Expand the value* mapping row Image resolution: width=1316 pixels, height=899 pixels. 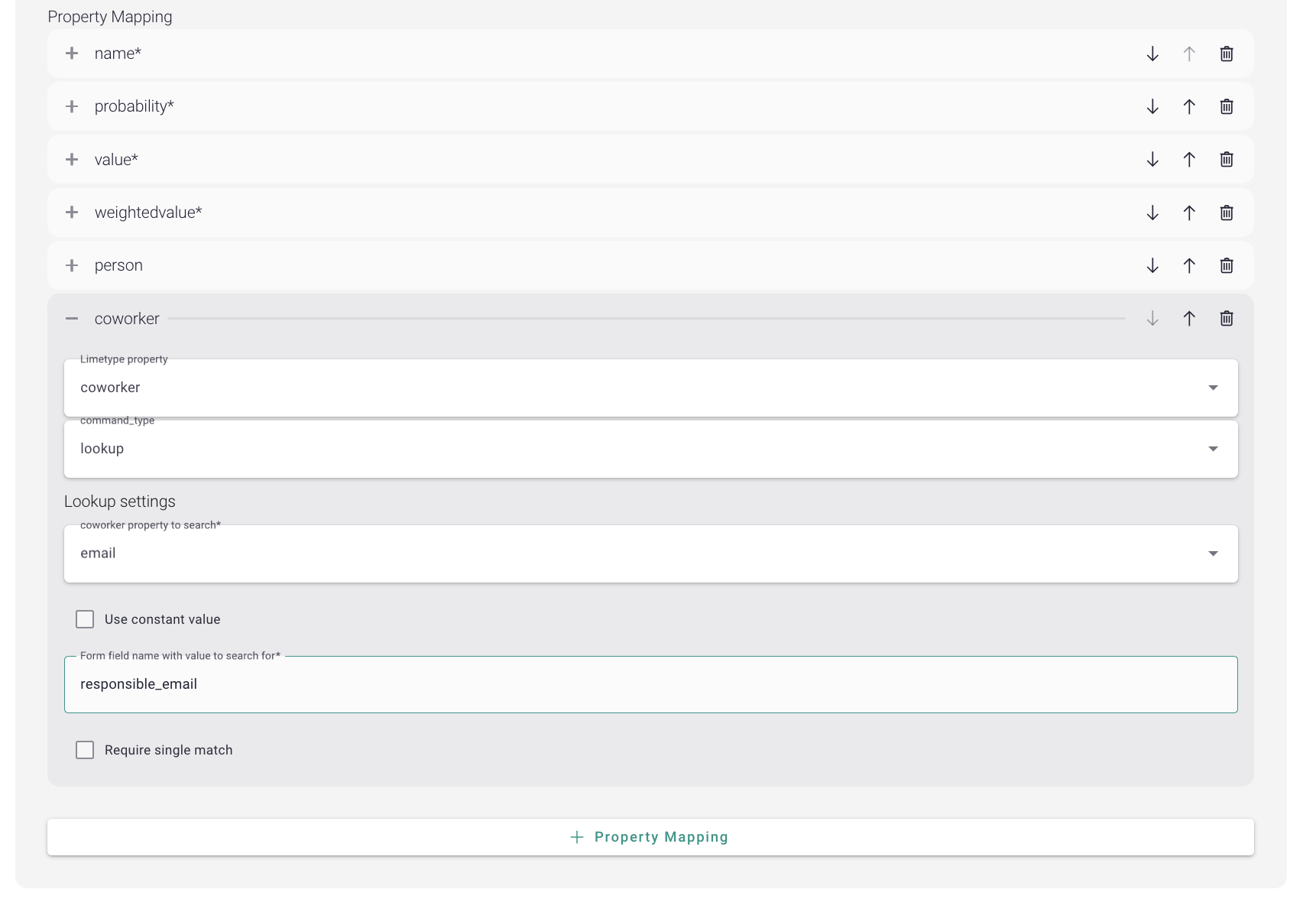coord(72,159)
